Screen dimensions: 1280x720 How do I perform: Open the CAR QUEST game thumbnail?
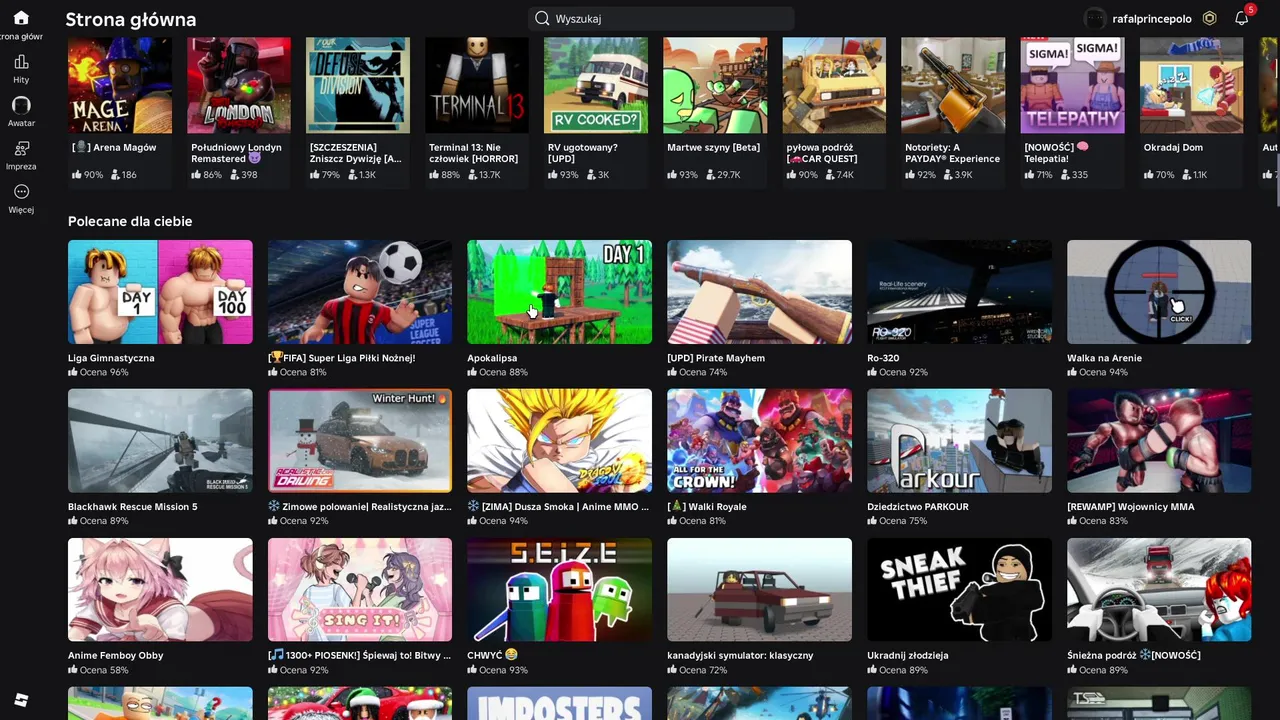[x=834, y=86]
